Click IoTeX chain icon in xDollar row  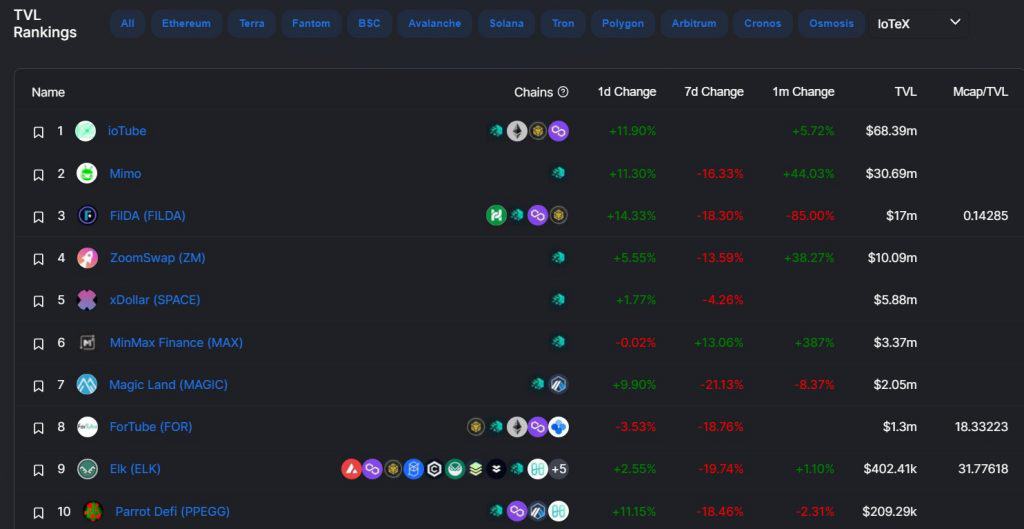click(558, 300)
